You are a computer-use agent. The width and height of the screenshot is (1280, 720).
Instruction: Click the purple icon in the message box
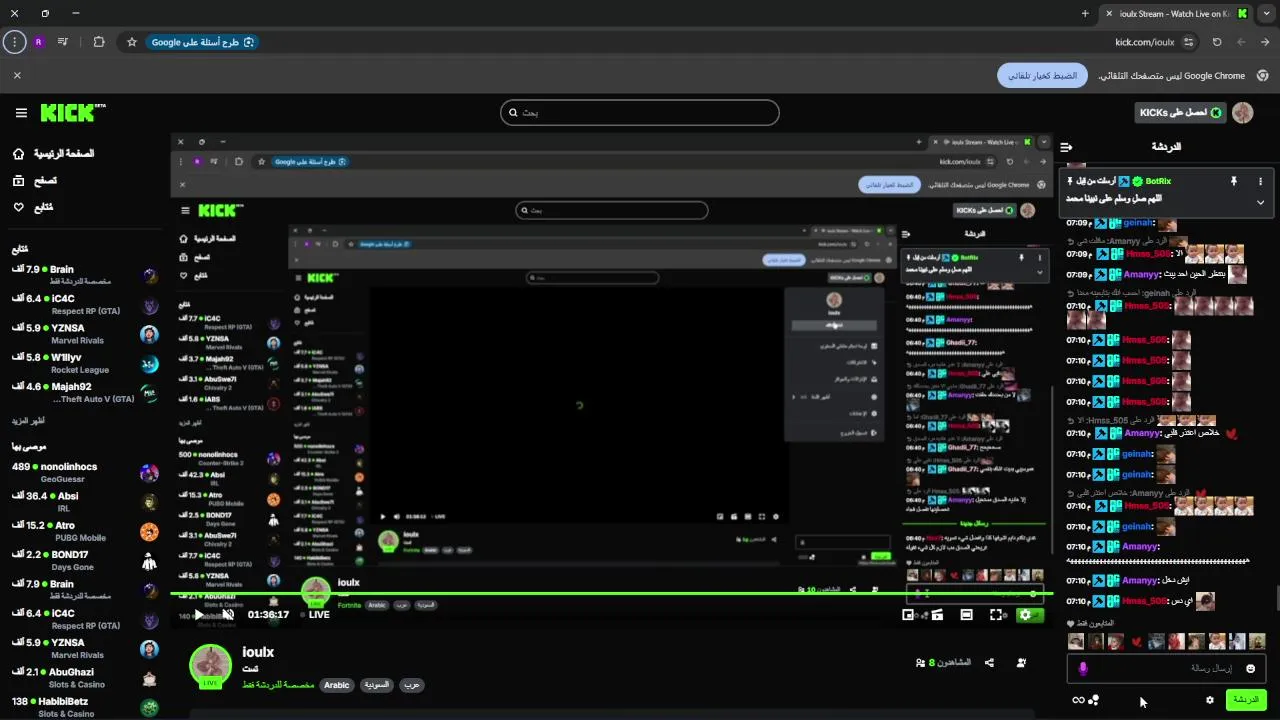click(x=1082, y=668)
